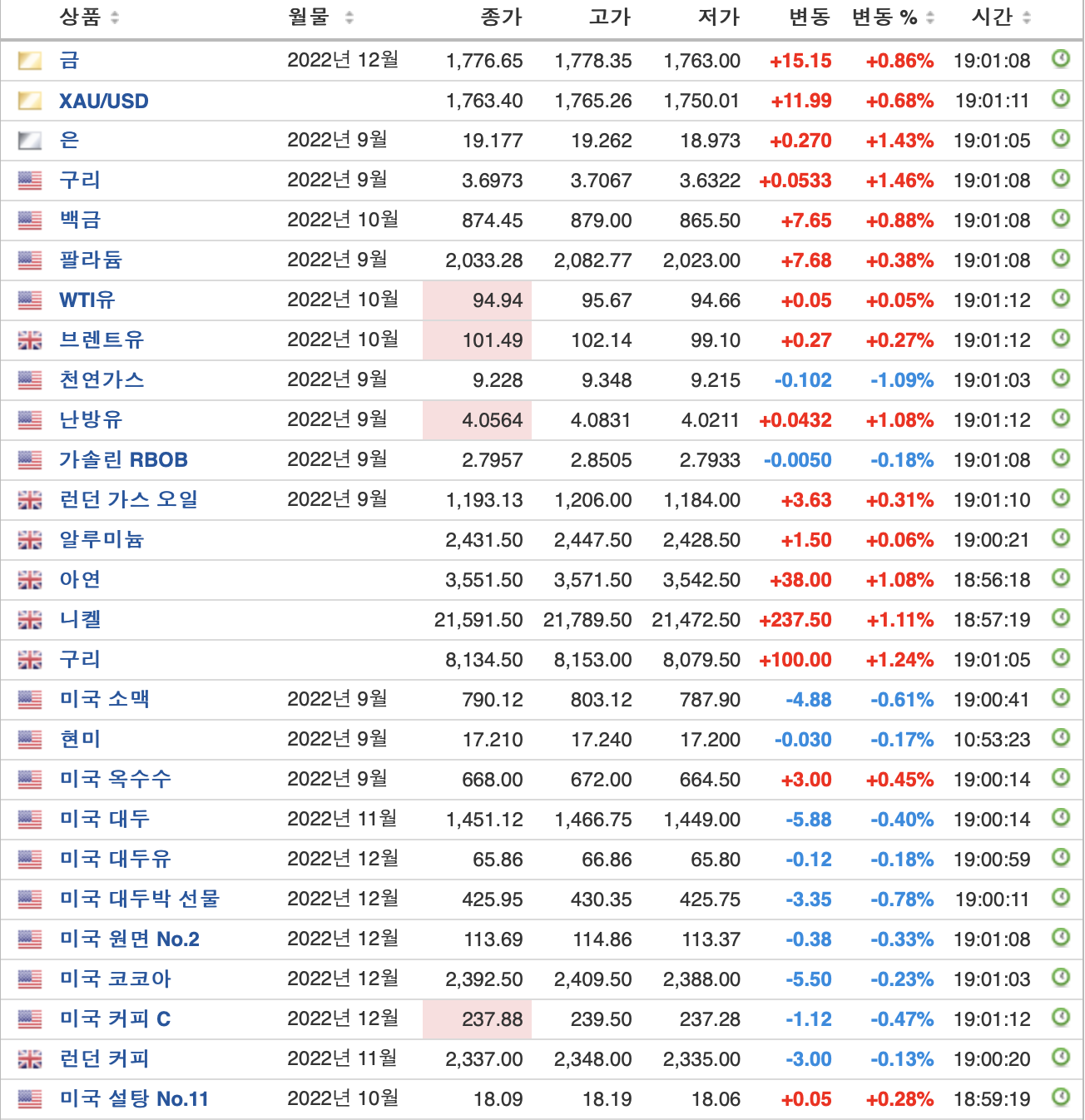
Task: Click the UK flag beside 브렌트유
Action: (30, 340)
